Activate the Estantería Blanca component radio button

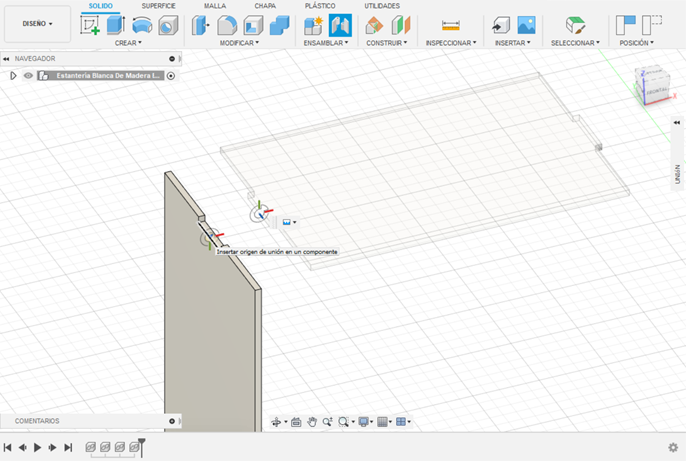(171, 76)
